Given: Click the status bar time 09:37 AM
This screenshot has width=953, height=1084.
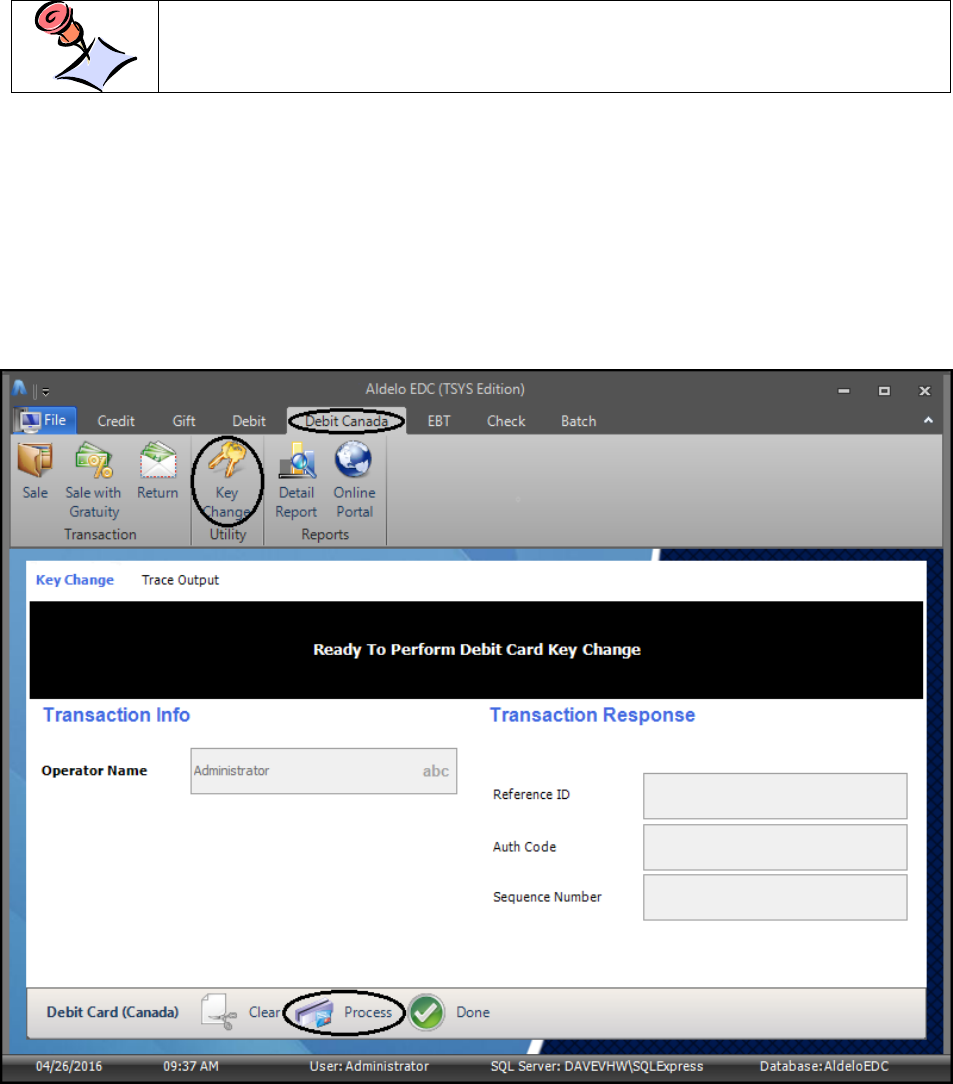Looking at the screenshot, I should 191,1066.
